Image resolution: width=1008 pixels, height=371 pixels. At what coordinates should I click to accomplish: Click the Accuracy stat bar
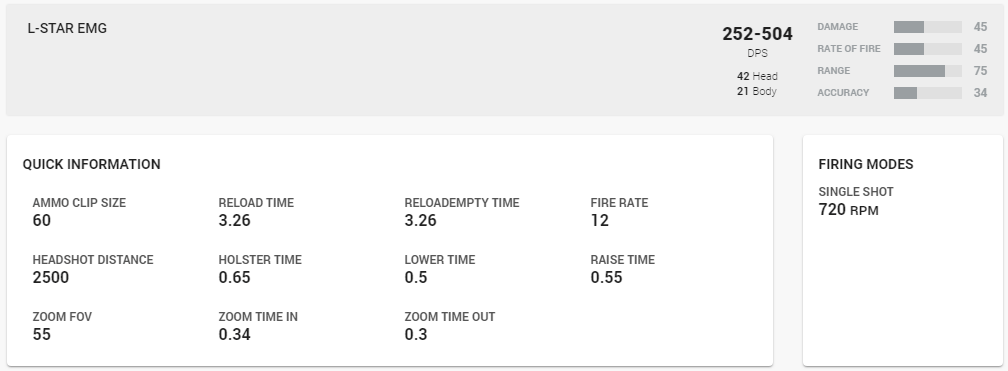(x=928, y=93)
